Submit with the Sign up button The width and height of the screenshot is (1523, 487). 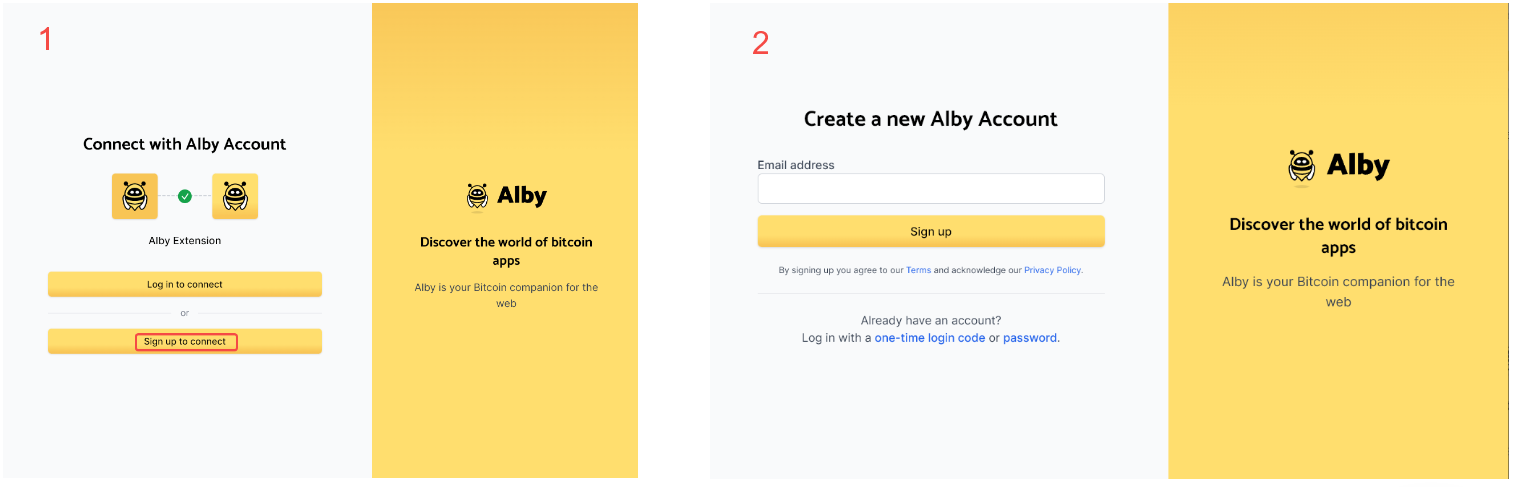[931, 231]
